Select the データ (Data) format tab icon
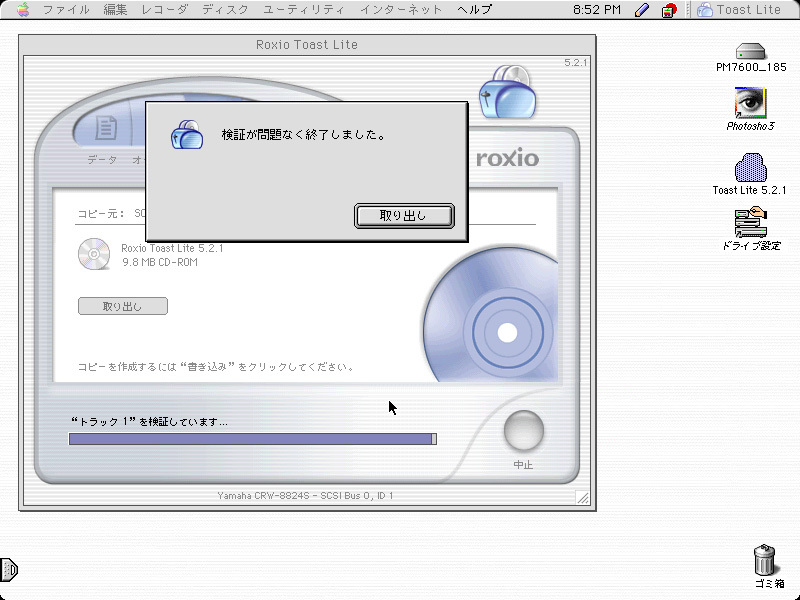This screenshot has height=600, width=800. click(x=103, y=130)
